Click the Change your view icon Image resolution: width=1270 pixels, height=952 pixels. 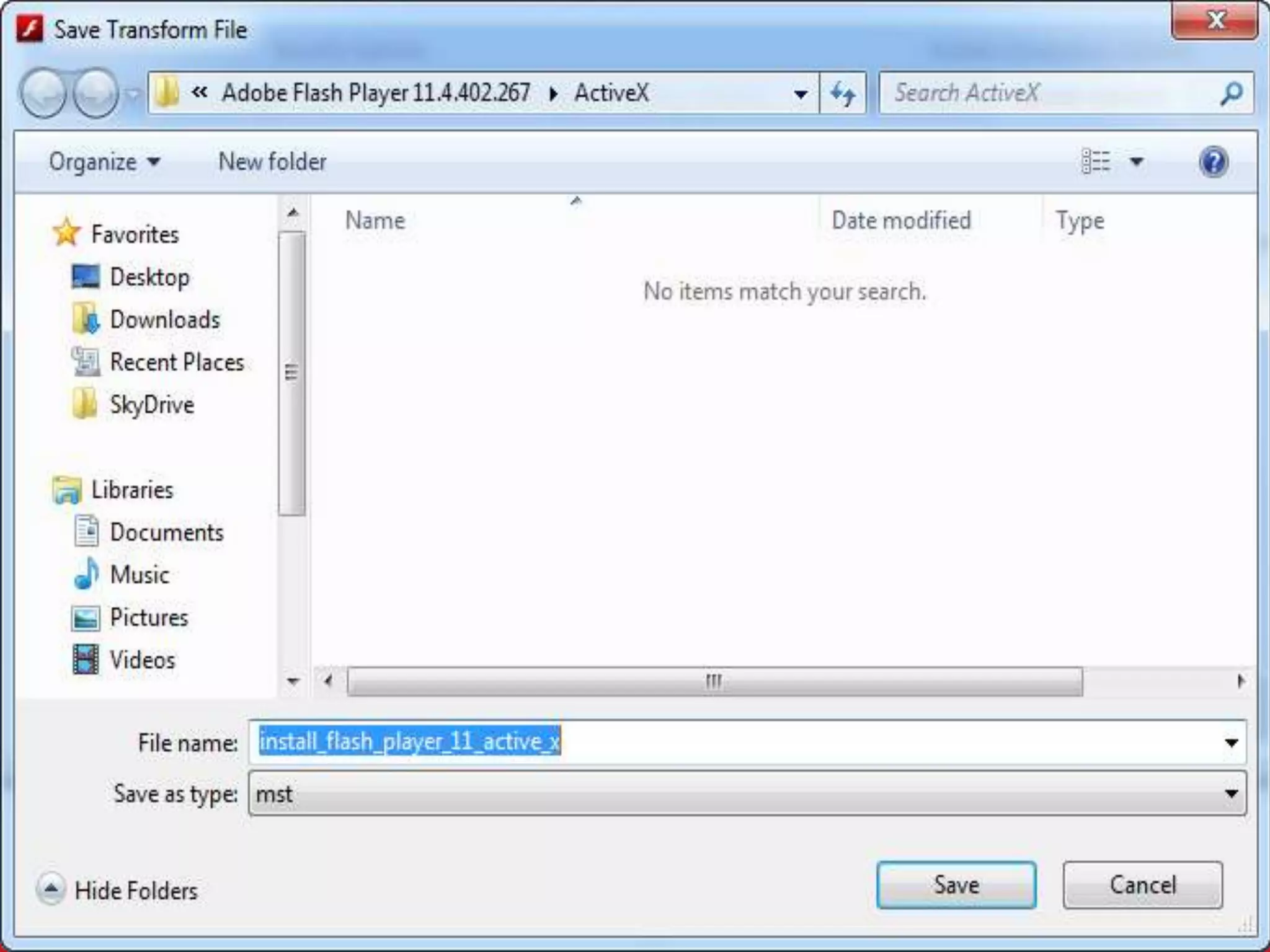tap(1096, 162)
